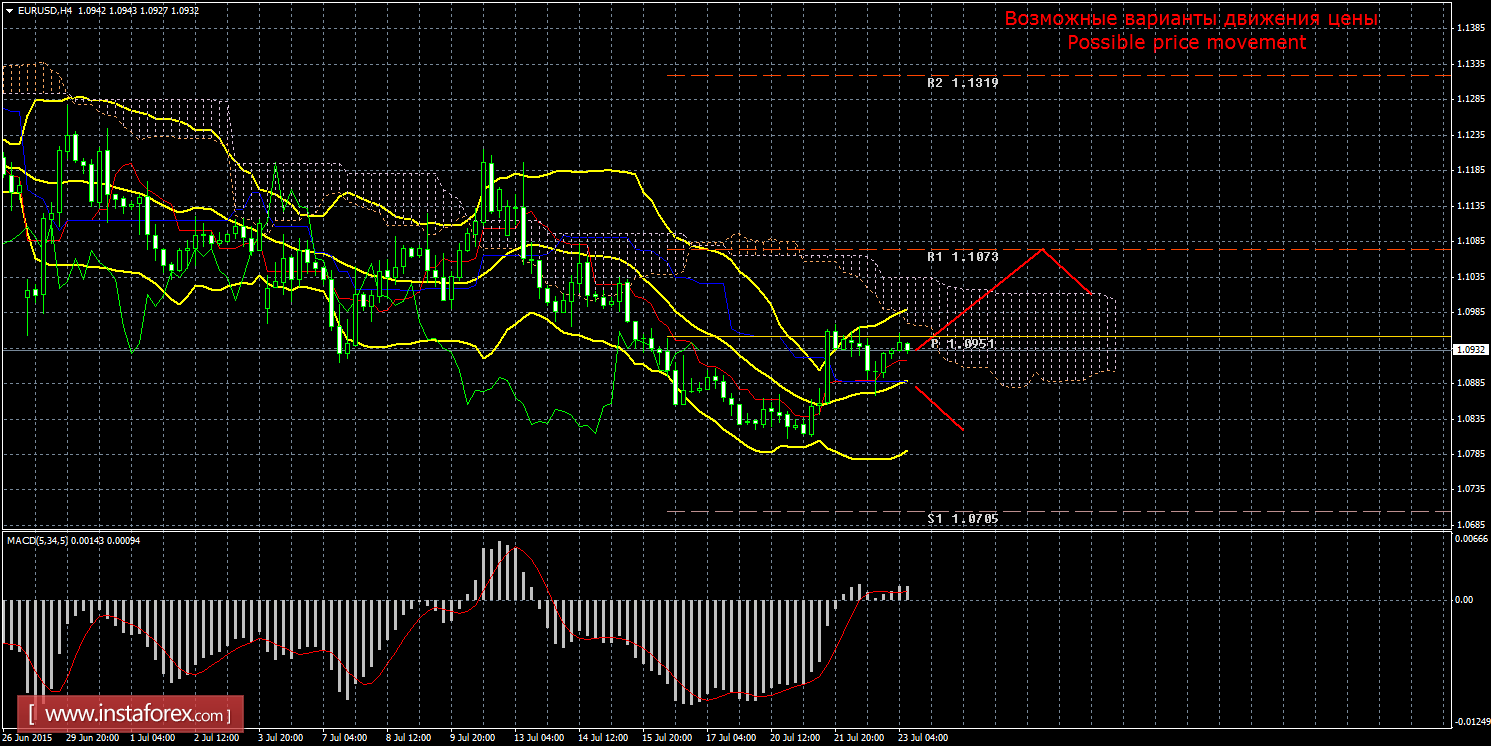Screen dimensions: 1491x746
Task: Click the 1.0685 price scale label
Action: click(x=1471, y=524)
